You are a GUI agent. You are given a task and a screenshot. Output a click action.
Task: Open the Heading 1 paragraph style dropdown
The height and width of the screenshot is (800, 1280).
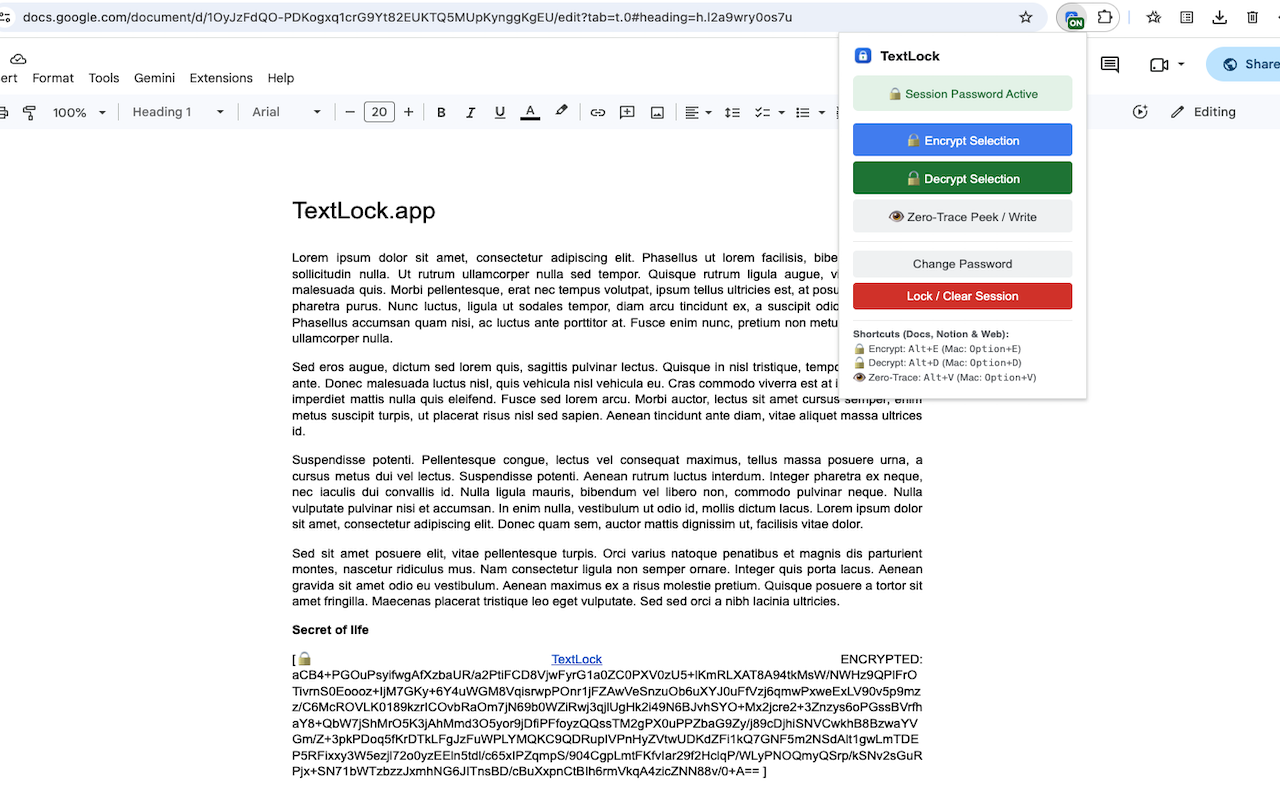click(x=178, y=112)
